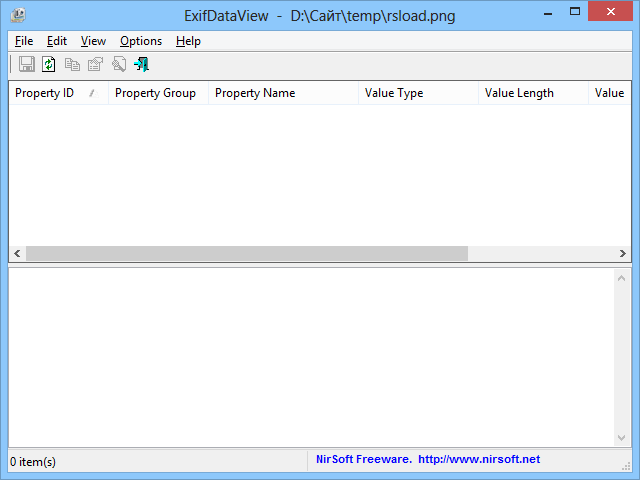640x480 pixels.
Task: Click the horizontal scrollbar thumb
Action: click(x=247, y=253)
